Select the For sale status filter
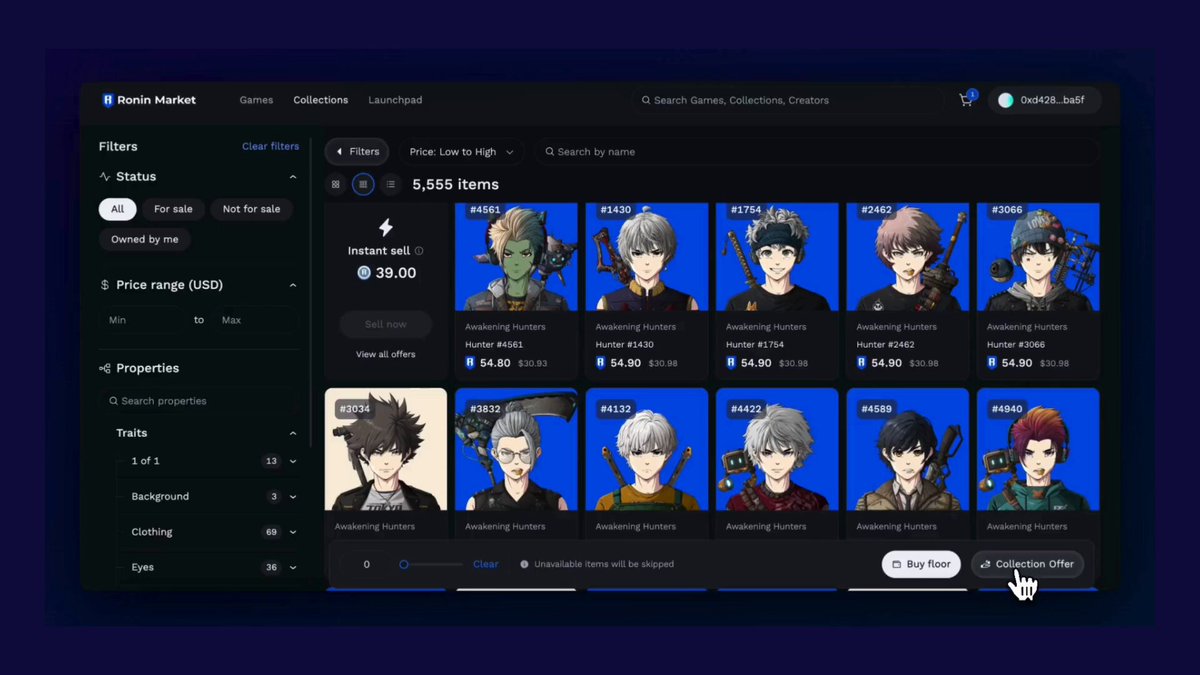The image size is (1200, 675). (173, 209)
